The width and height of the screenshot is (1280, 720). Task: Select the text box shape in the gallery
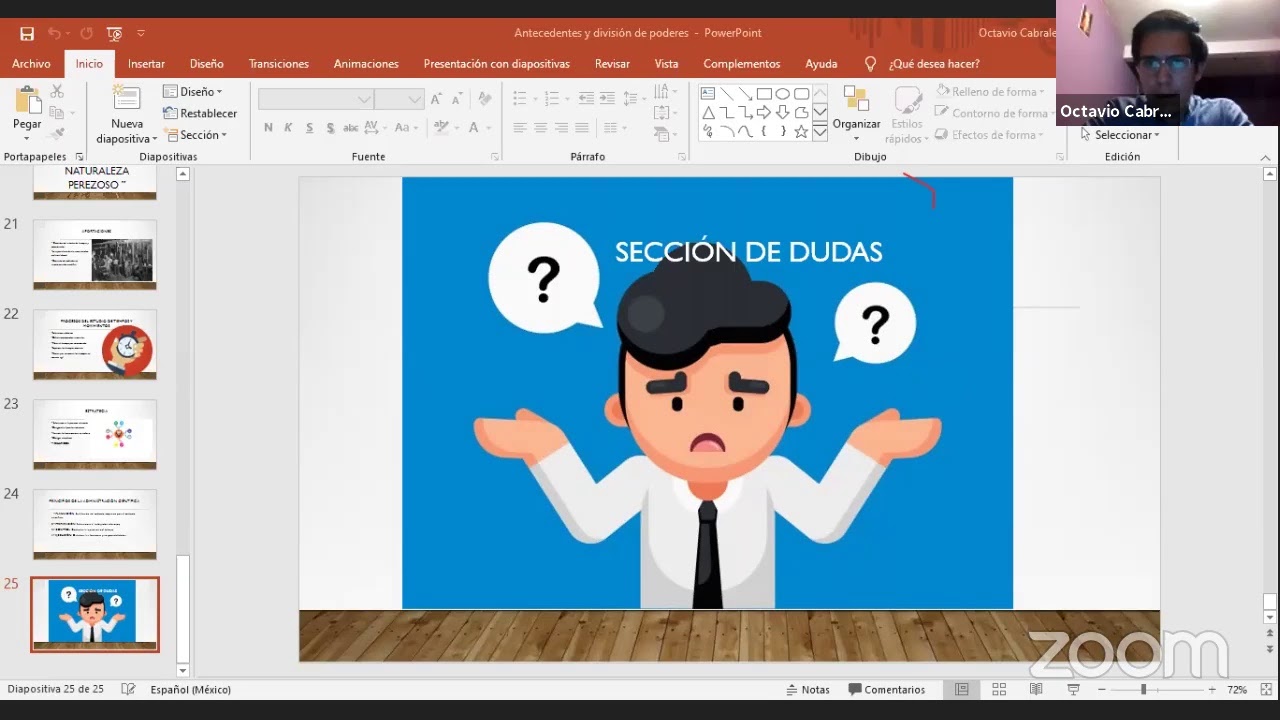(708, 94)
